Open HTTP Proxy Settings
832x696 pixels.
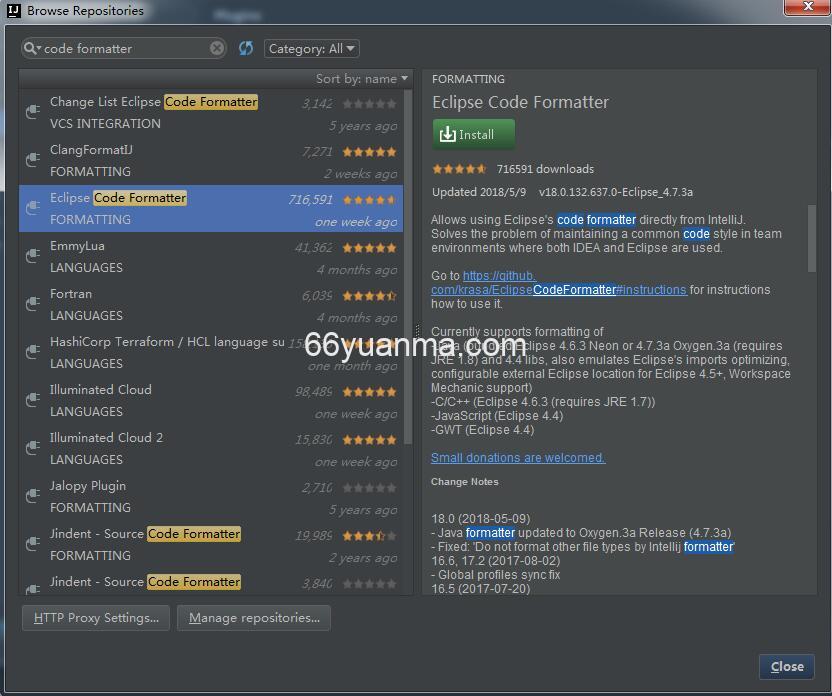[96, 618]
